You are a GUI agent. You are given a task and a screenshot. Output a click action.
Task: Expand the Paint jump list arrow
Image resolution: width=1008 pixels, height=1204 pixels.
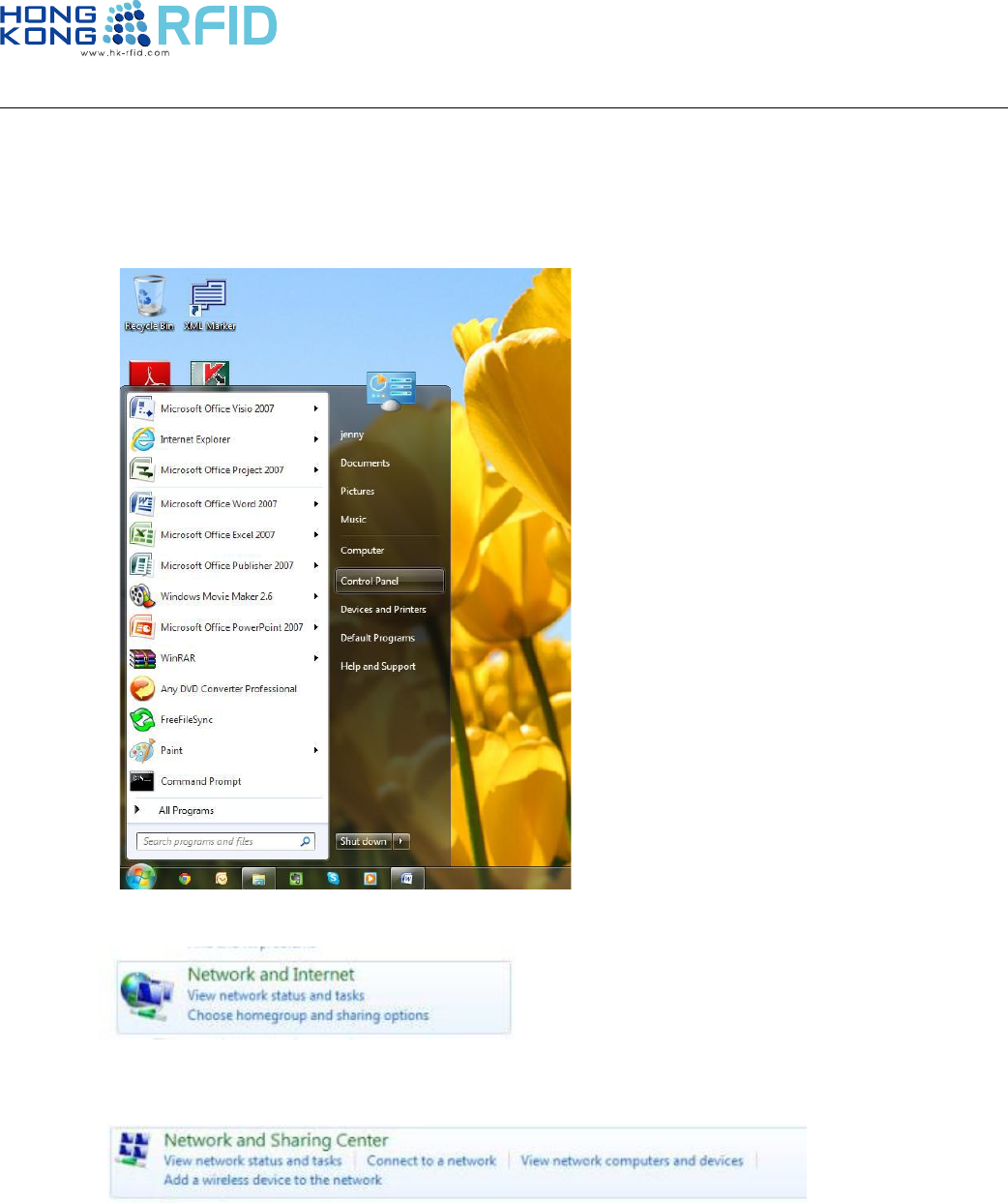[316, 751]
